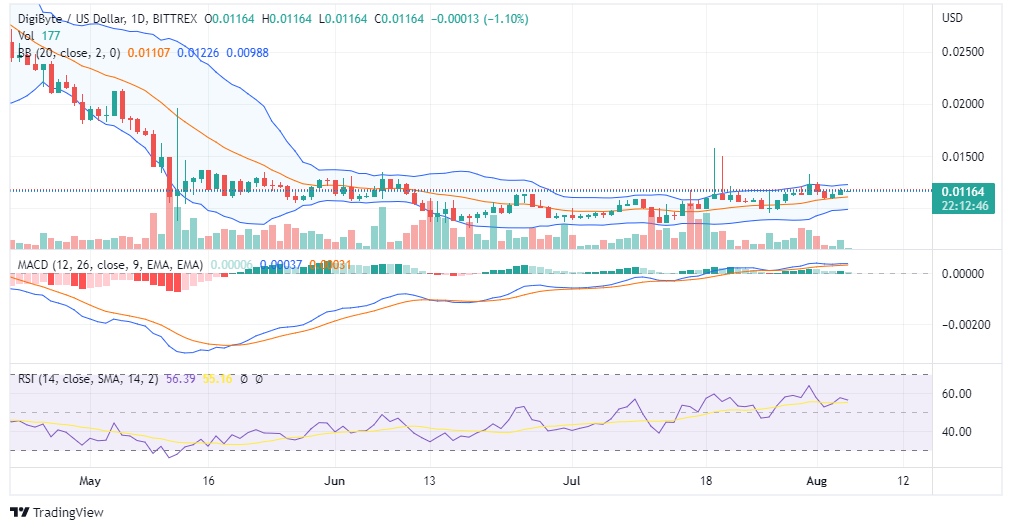Select the MACD (12, 26, close, 9) legend
The width and height of the screenshot is (1012, 530).
(x=110, y=264)
